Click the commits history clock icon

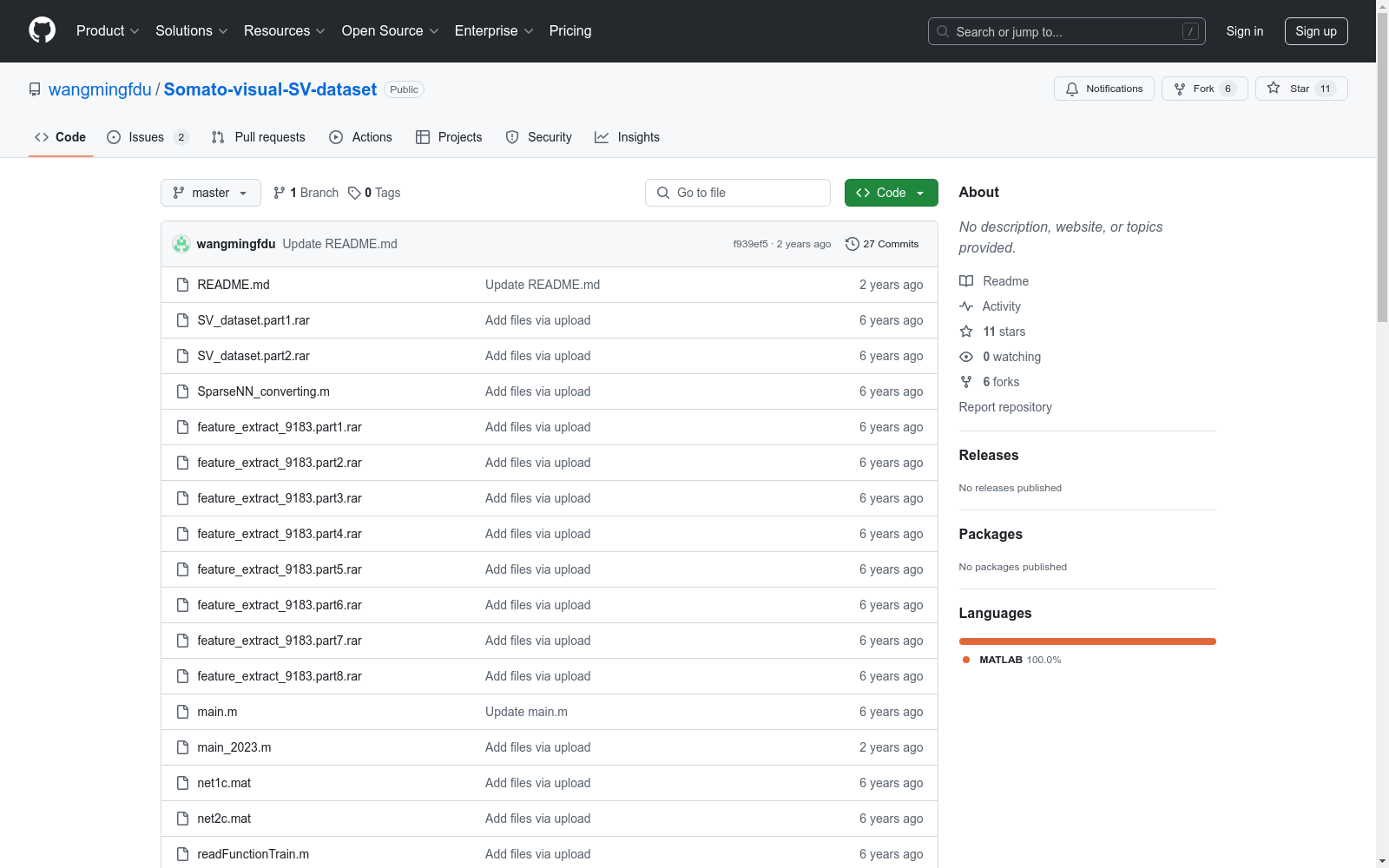point(852,244)
